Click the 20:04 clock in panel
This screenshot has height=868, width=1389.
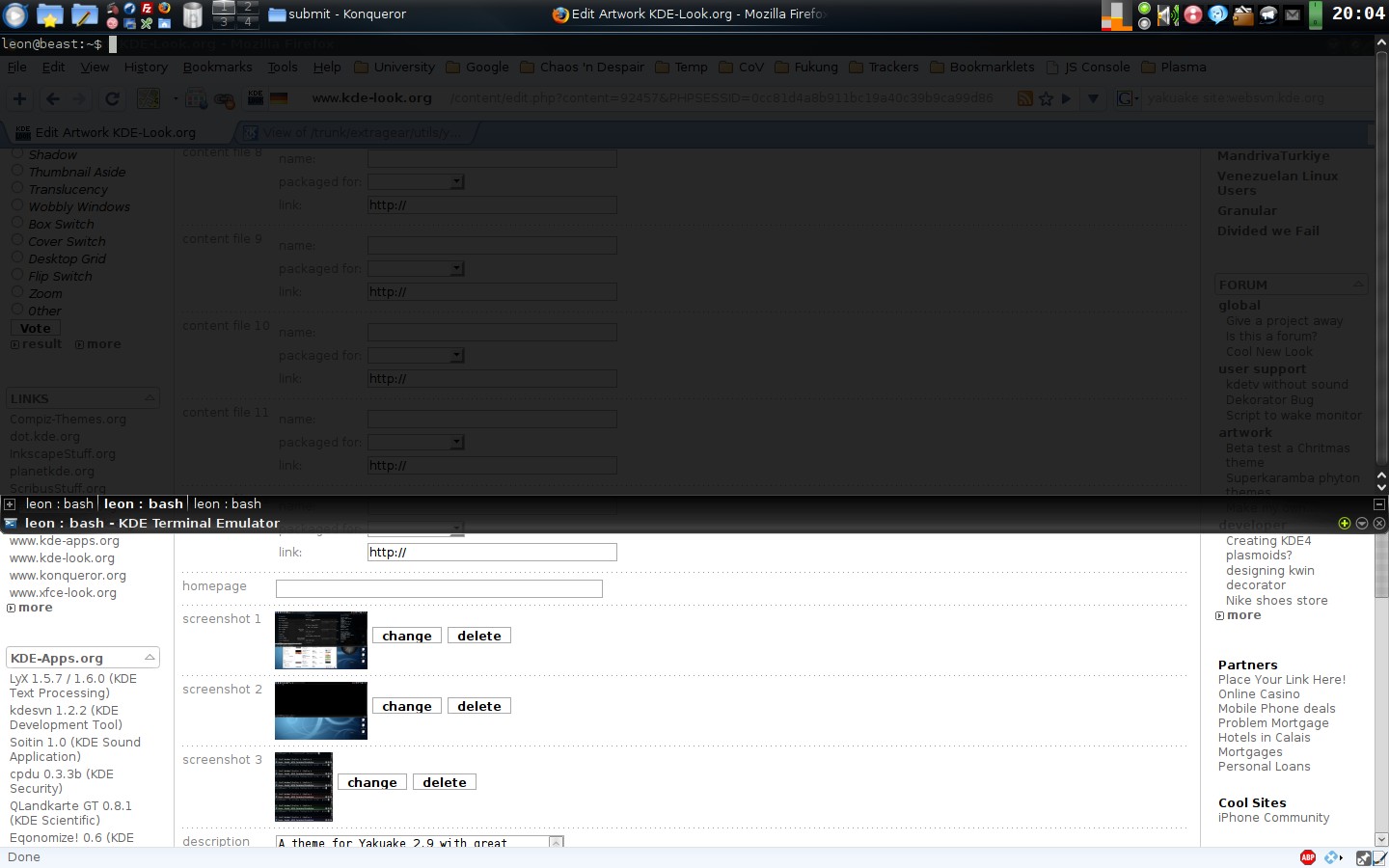click(1358, 14)
